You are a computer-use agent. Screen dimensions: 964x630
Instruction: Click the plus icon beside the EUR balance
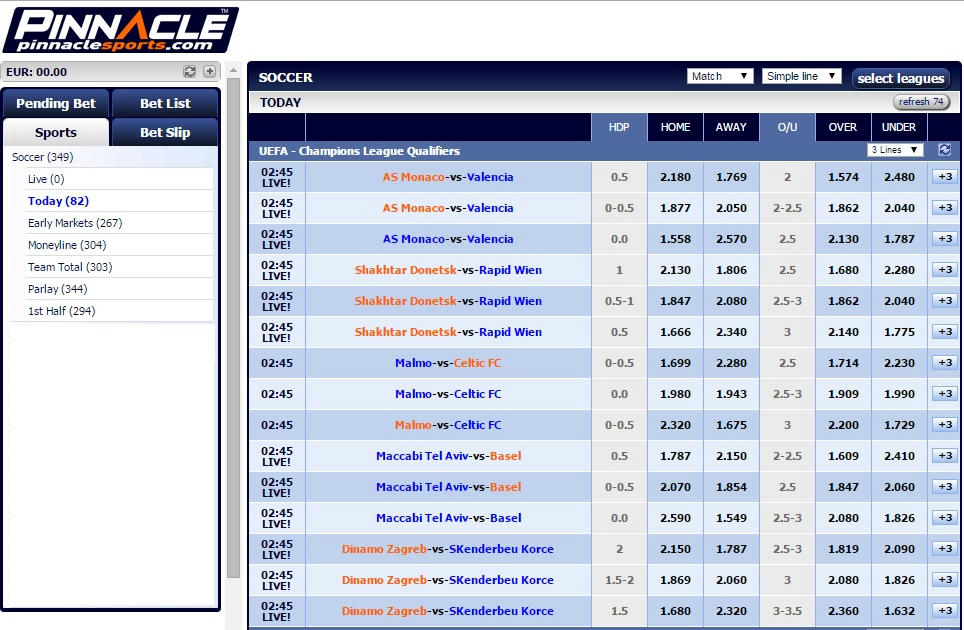click(x=210, y=71)
